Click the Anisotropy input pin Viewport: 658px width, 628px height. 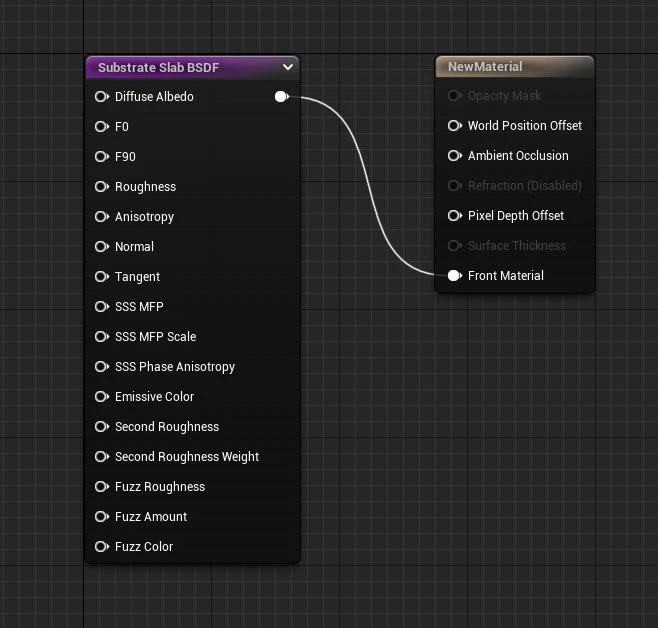101,217
